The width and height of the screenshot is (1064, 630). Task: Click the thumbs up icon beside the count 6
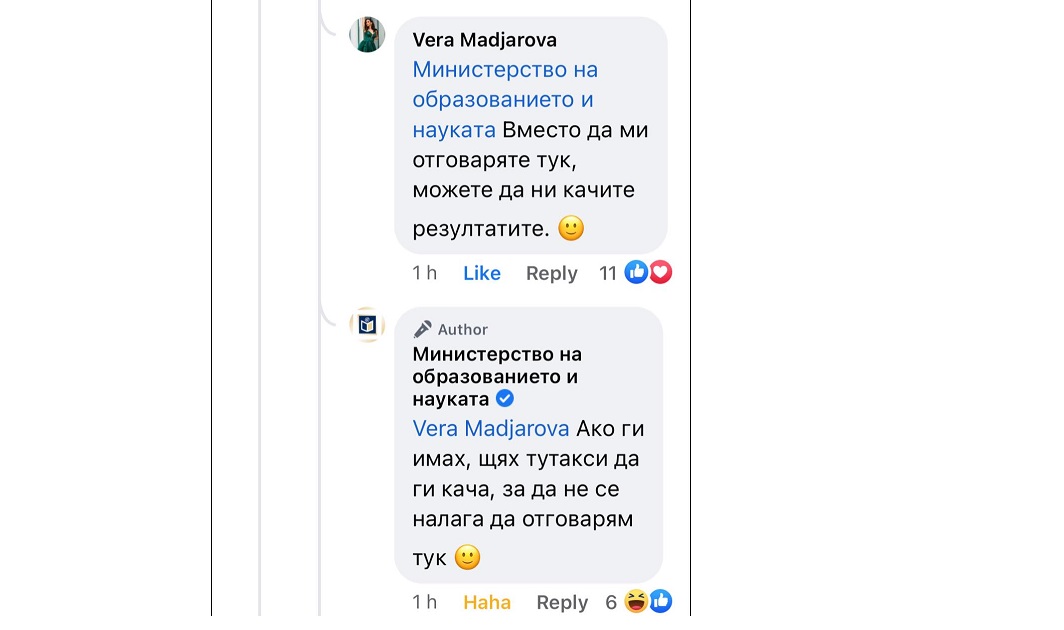point(662,601)
